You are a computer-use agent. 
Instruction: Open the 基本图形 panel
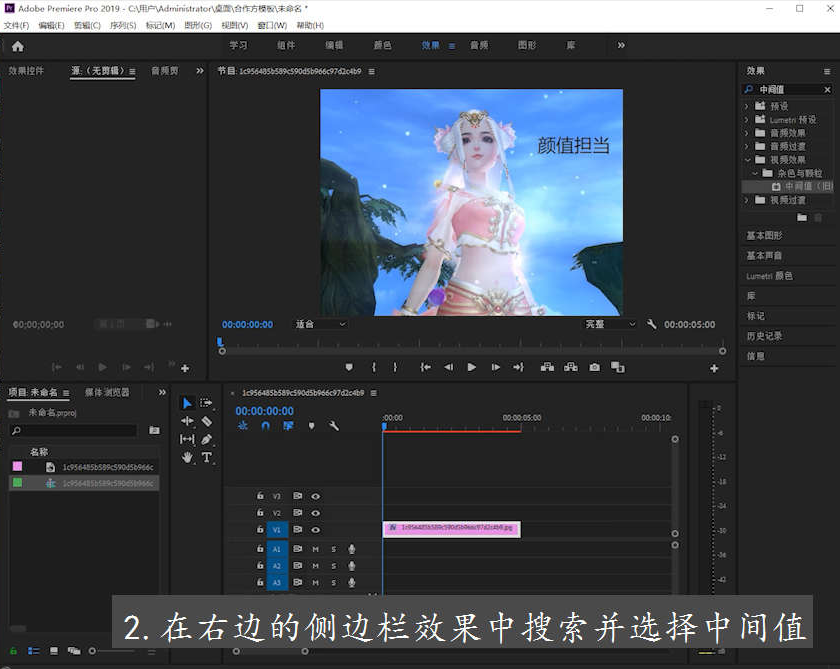click(x=764, y=236)
